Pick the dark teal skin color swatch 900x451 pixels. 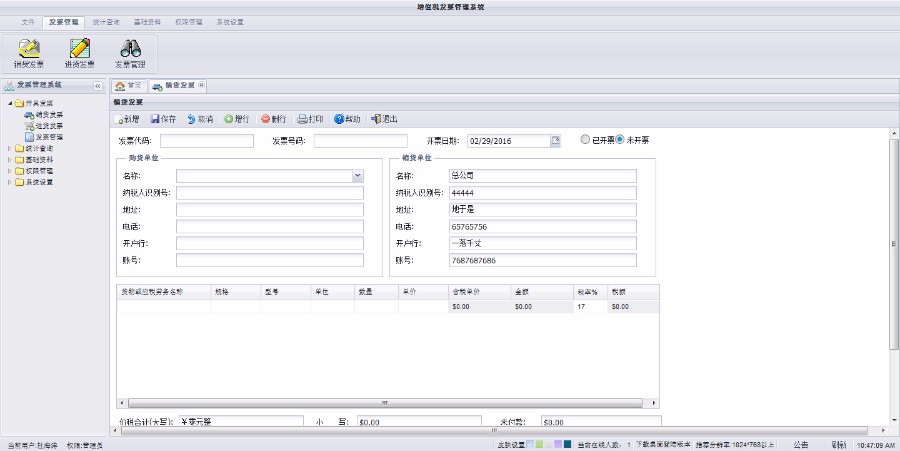click(x=567, y=443)
